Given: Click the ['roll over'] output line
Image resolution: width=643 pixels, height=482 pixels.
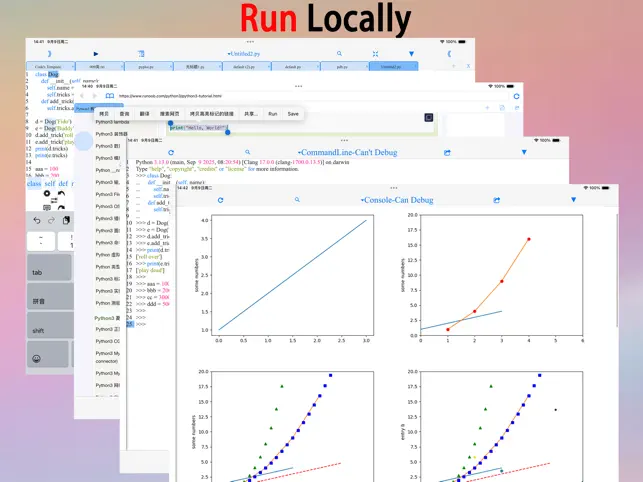Looking at the screenshot, I should [149, 257].
